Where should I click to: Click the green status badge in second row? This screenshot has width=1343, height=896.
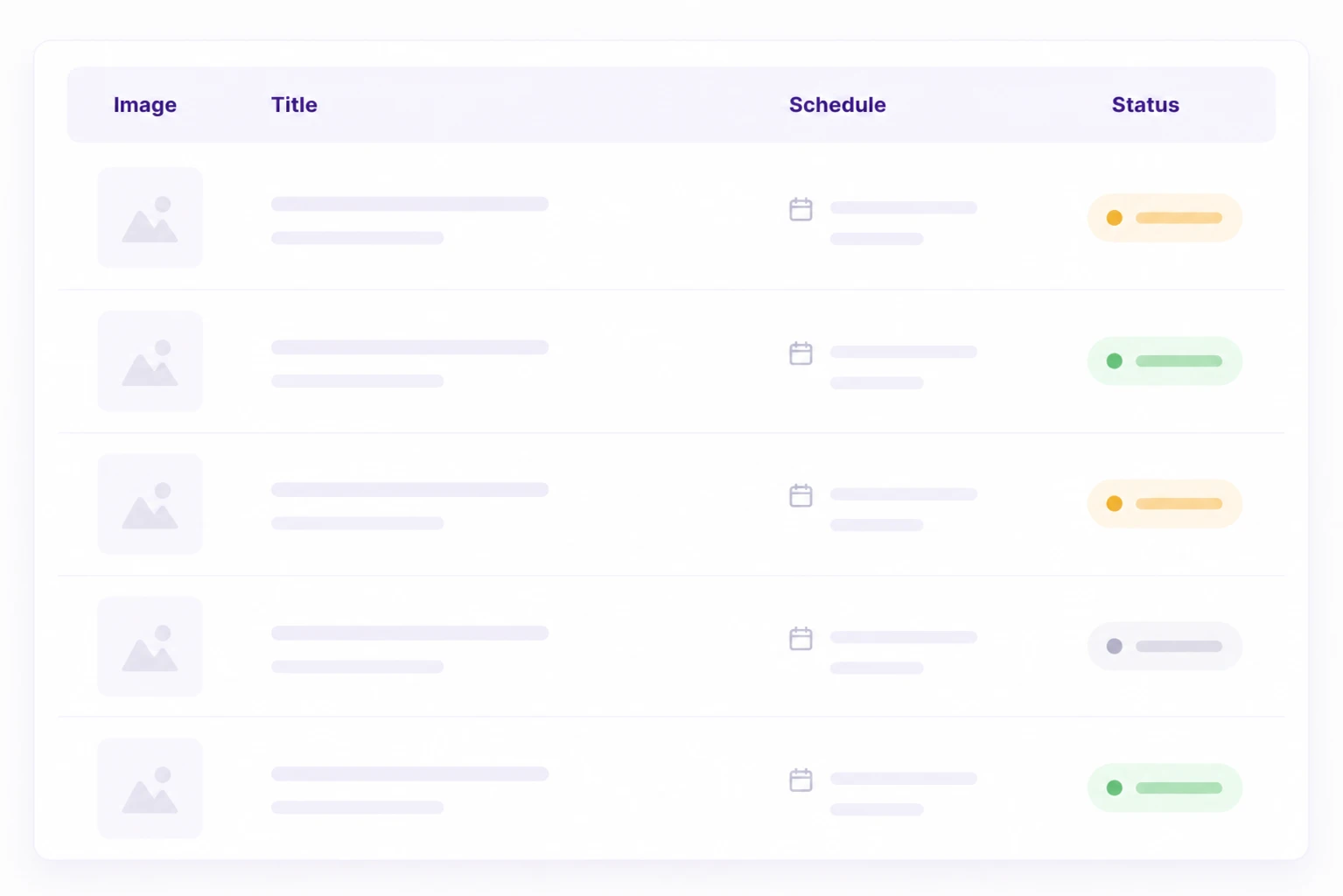coord(1165,360)
